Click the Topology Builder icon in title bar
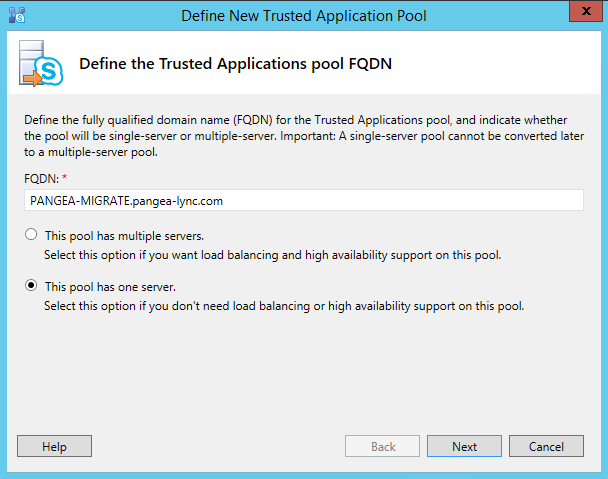This screenshot has width=608, height=479. [17, 15]
